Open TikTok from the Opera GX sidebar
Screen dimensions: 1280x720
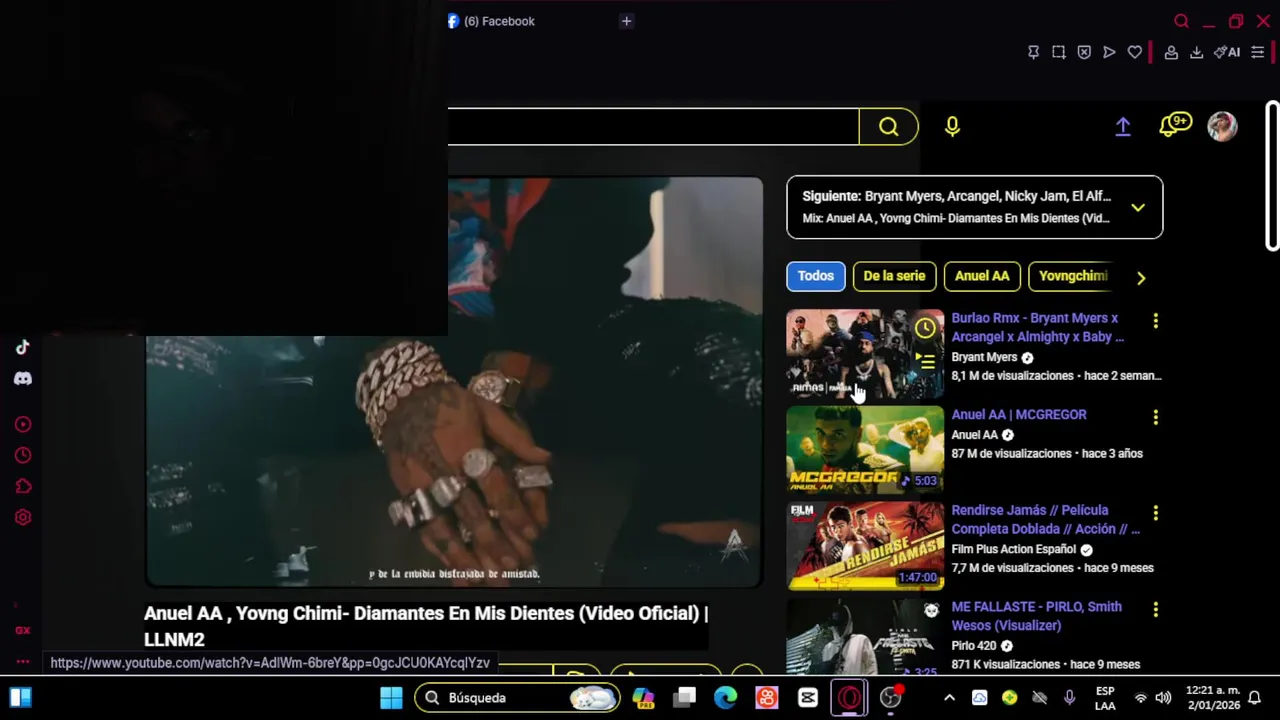pos(22,347)
